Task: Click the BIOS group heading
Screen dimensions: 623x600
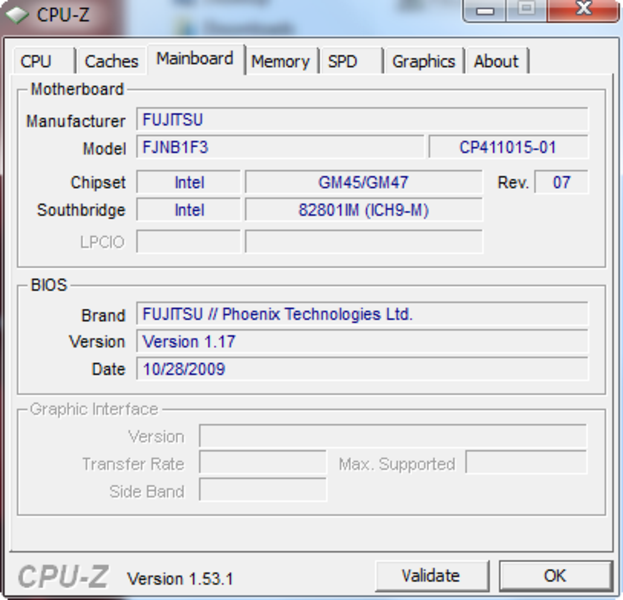Action: 49,285
